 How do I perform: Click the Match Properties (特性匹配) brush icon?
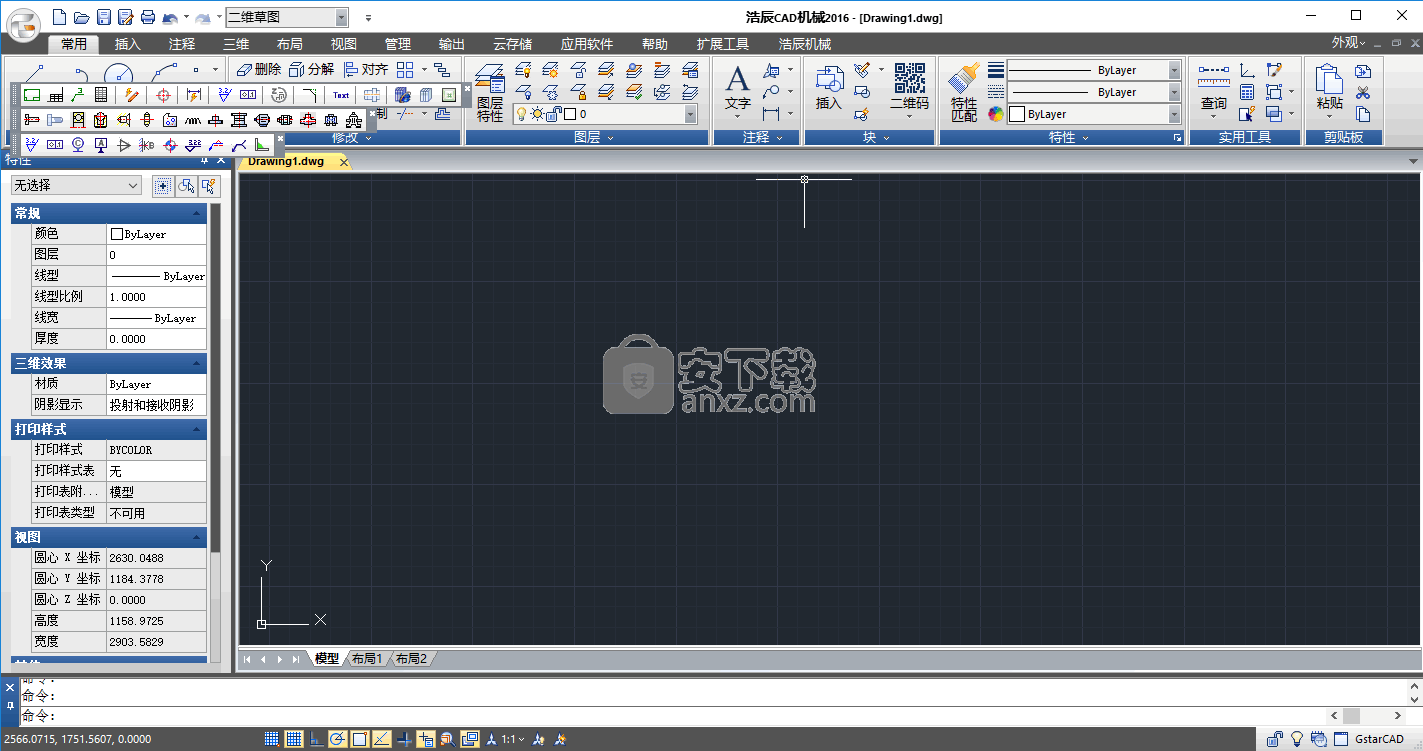point(964,93)
